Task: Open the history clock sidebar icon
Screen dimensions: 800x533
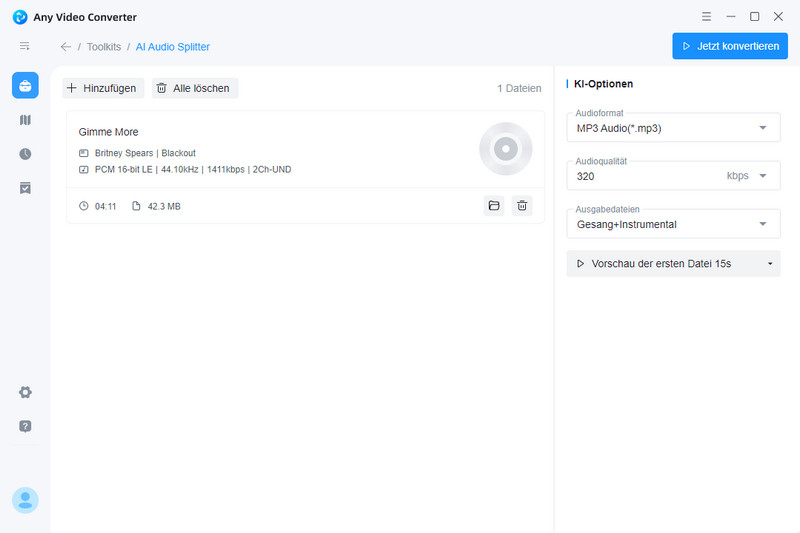Action: 25,154
